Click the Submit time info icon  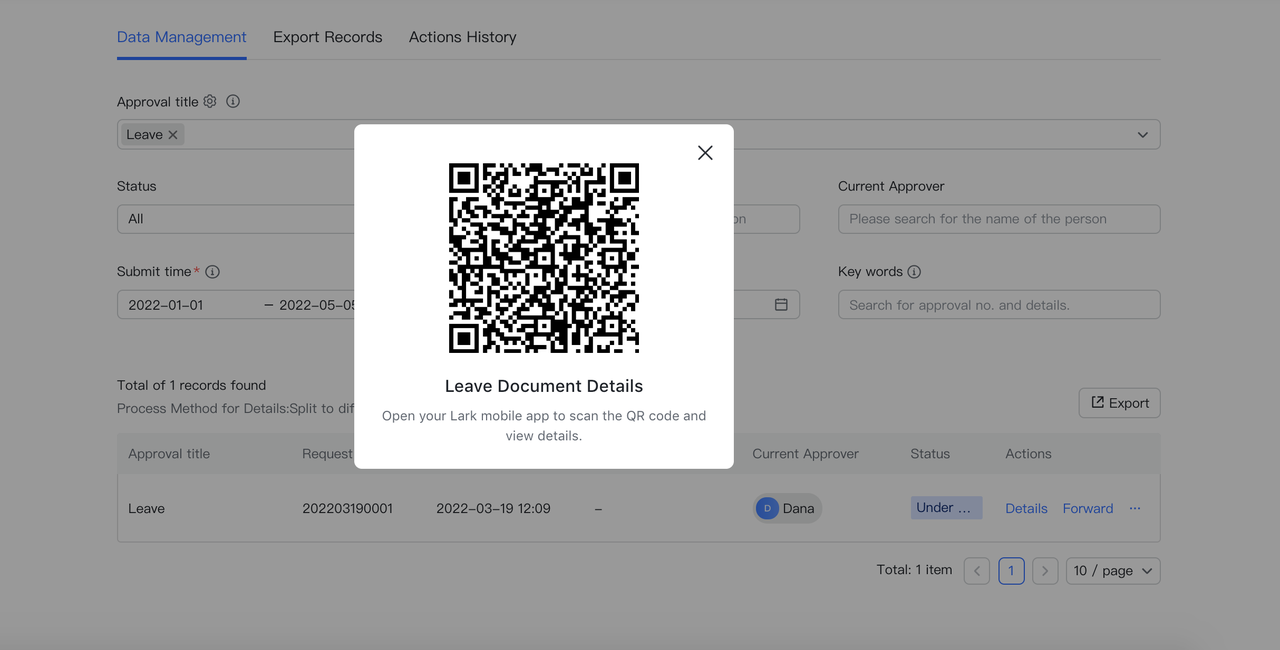click(213, 272)
